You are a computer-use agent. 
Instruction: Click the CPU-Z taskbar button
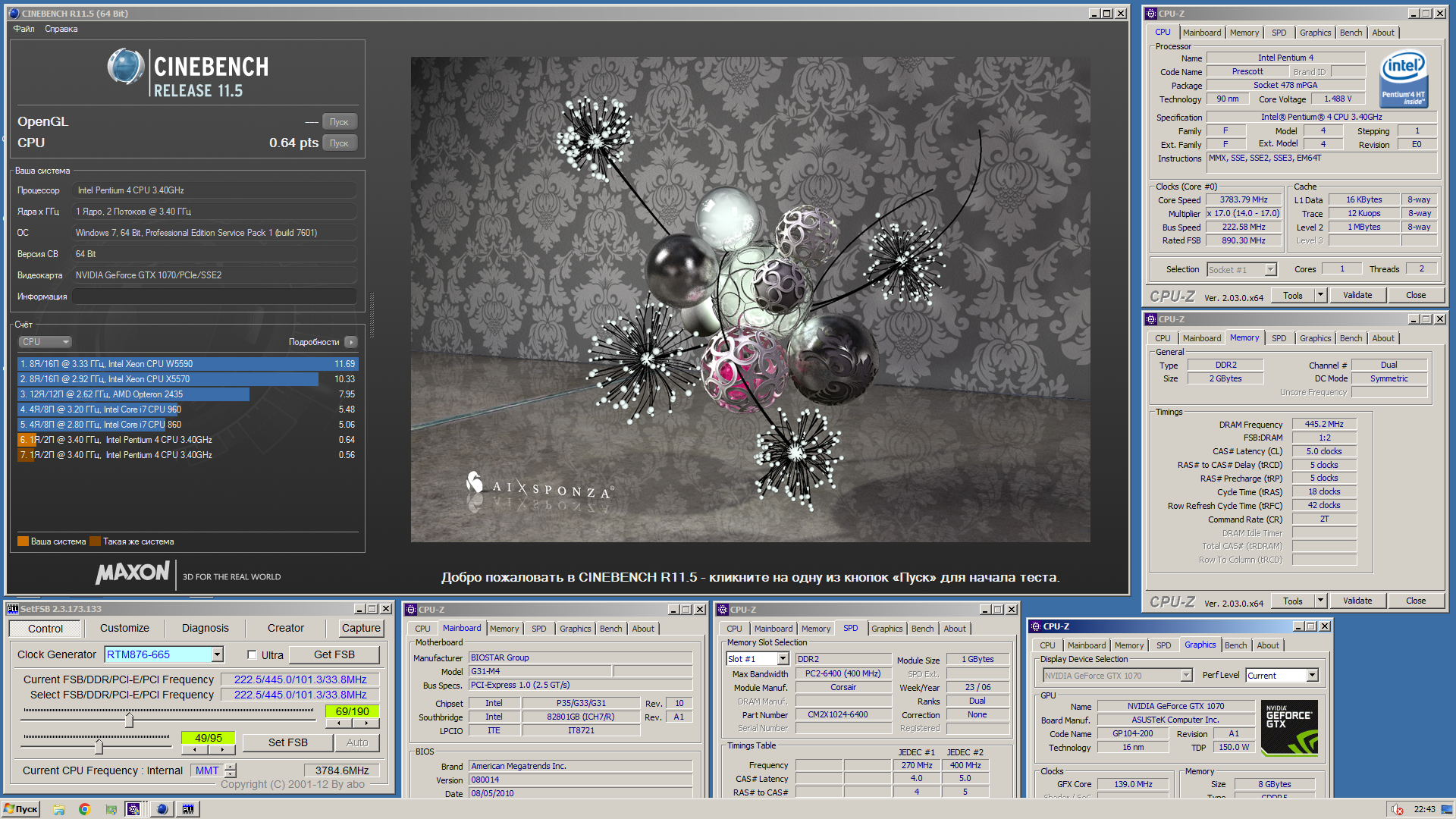(133, 809)
